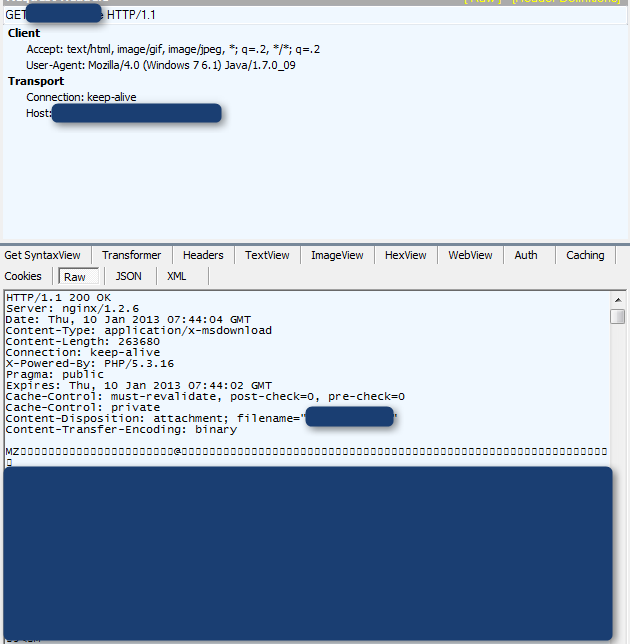
Task: Open the Cookies tab
Action: point(23,276)
